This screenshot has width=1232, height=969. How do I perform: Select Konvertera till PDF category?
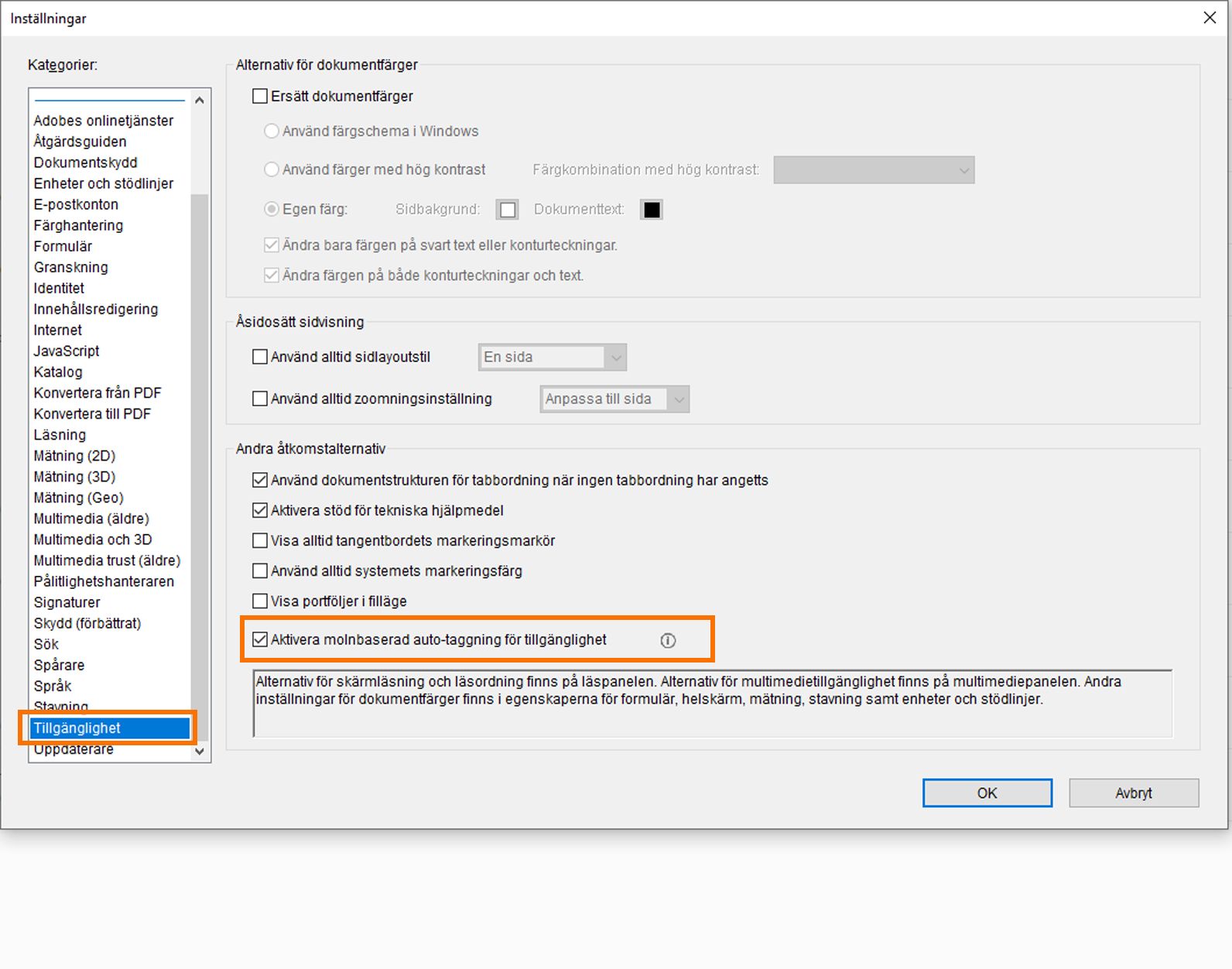tap(92, 413)
